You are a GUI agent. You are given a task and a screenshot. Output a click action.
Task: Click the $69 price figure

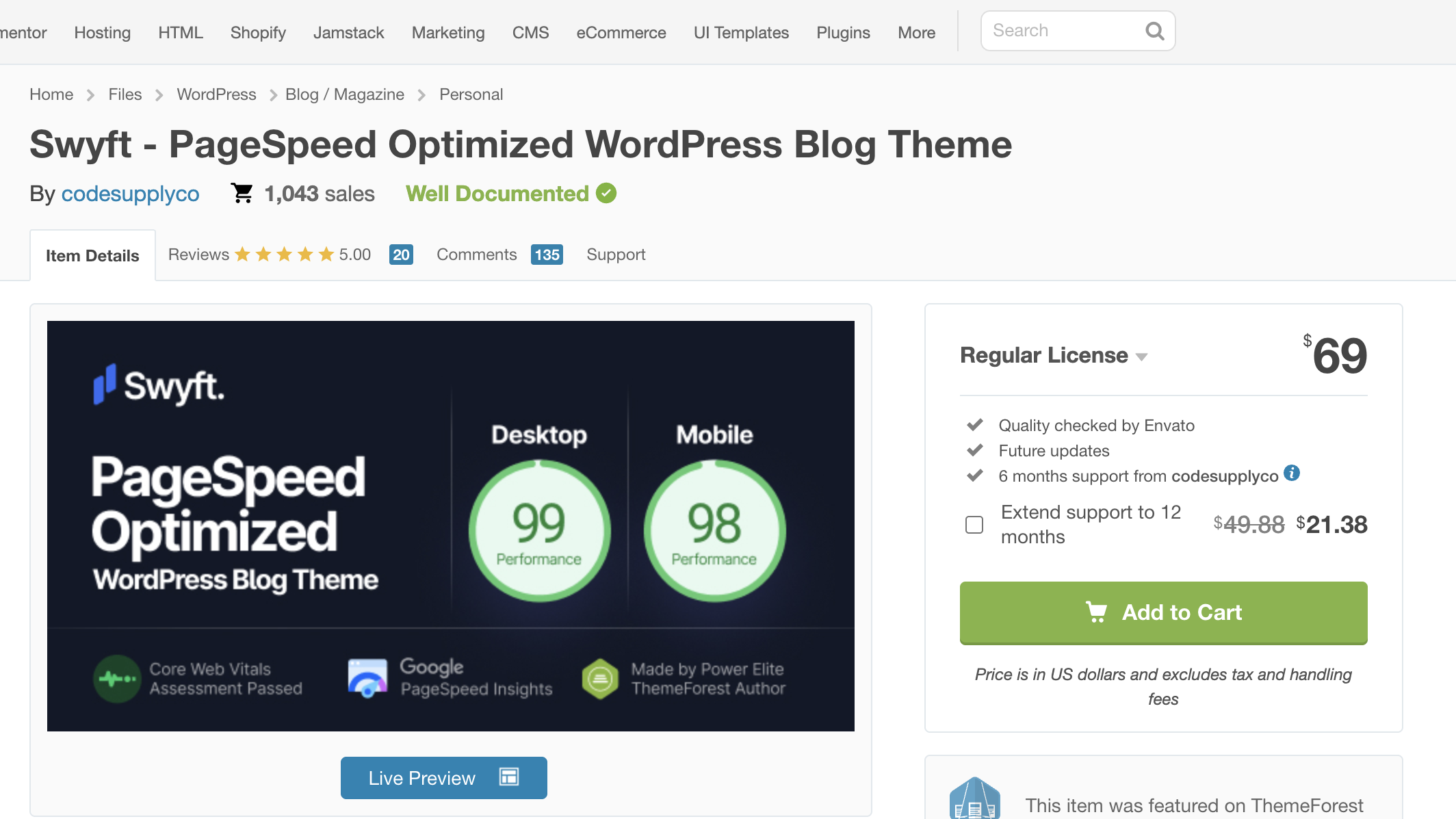pyautogui.click(x=1335, y=355)
